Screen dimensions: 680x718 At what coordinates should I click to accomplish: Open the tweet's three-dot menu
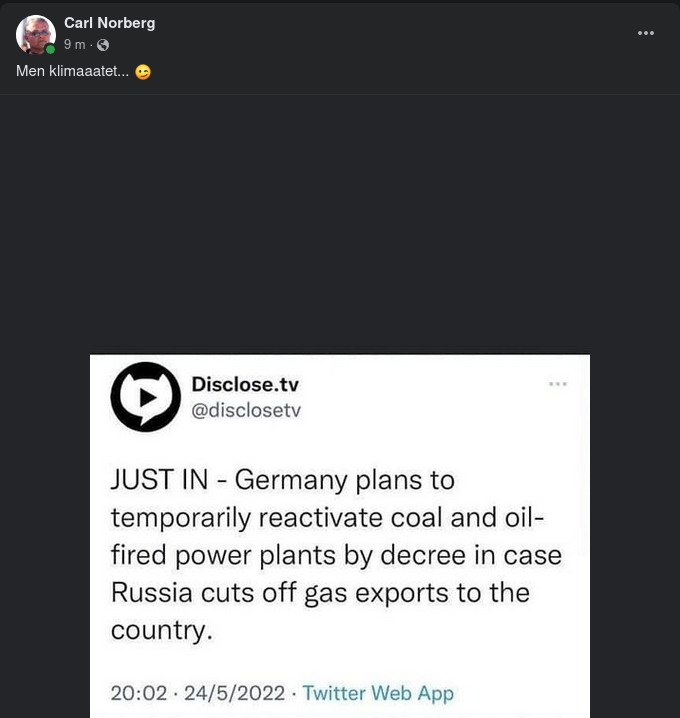(x=558, y=384)
